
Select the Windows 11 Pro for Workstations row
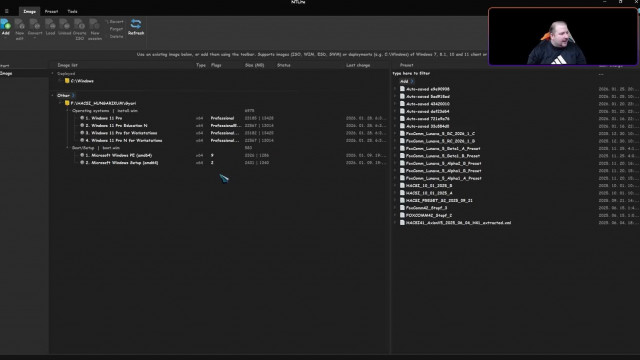pyautogui.click(x=121, y=133)
